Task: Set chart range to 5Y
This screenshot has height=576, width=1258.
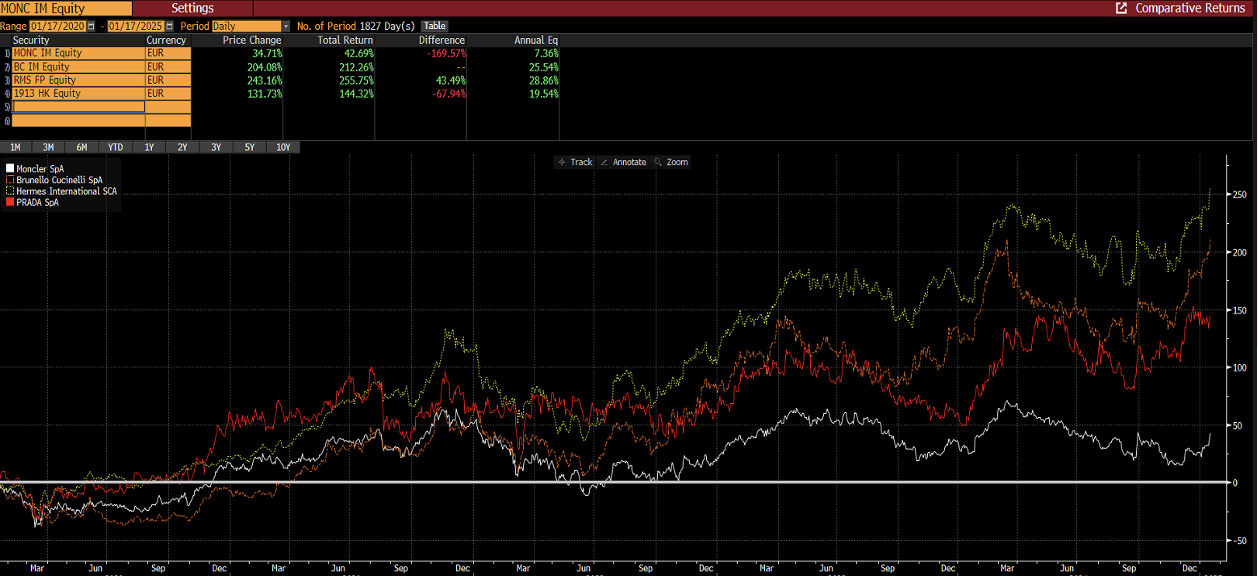Action: (250, 147)
